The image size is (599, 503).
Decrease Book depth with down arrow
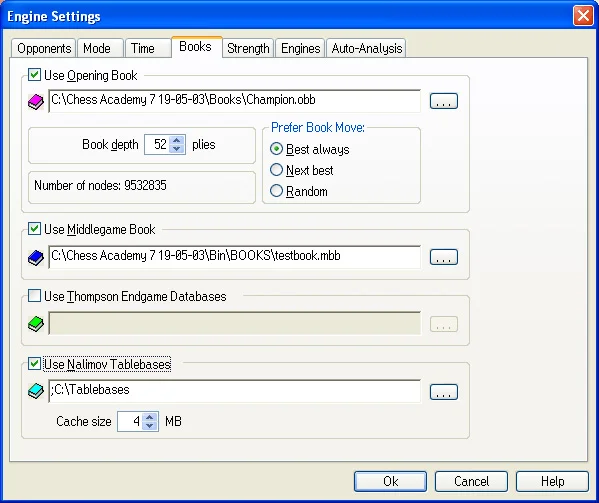176,149
